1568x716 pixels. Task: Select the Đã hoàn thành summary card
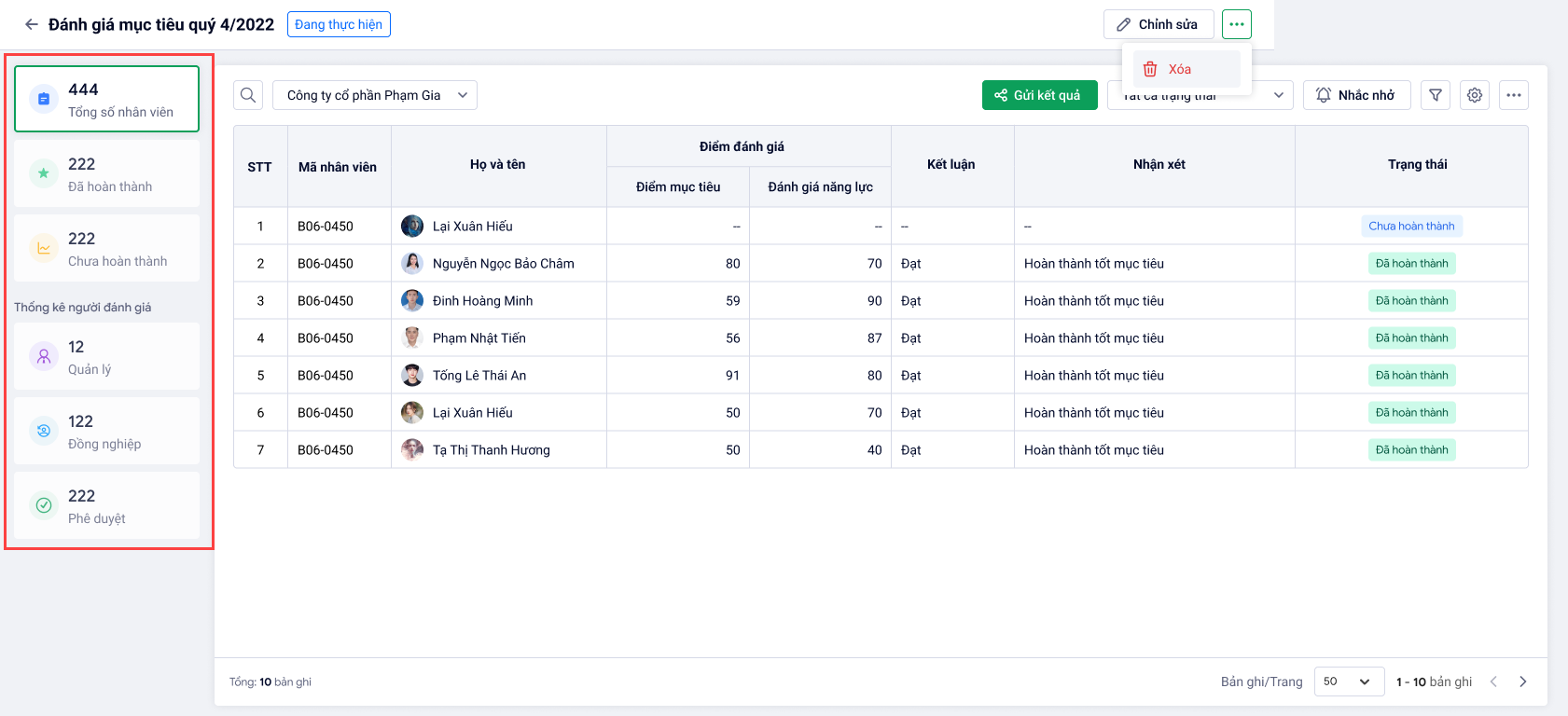click(106, 173)
